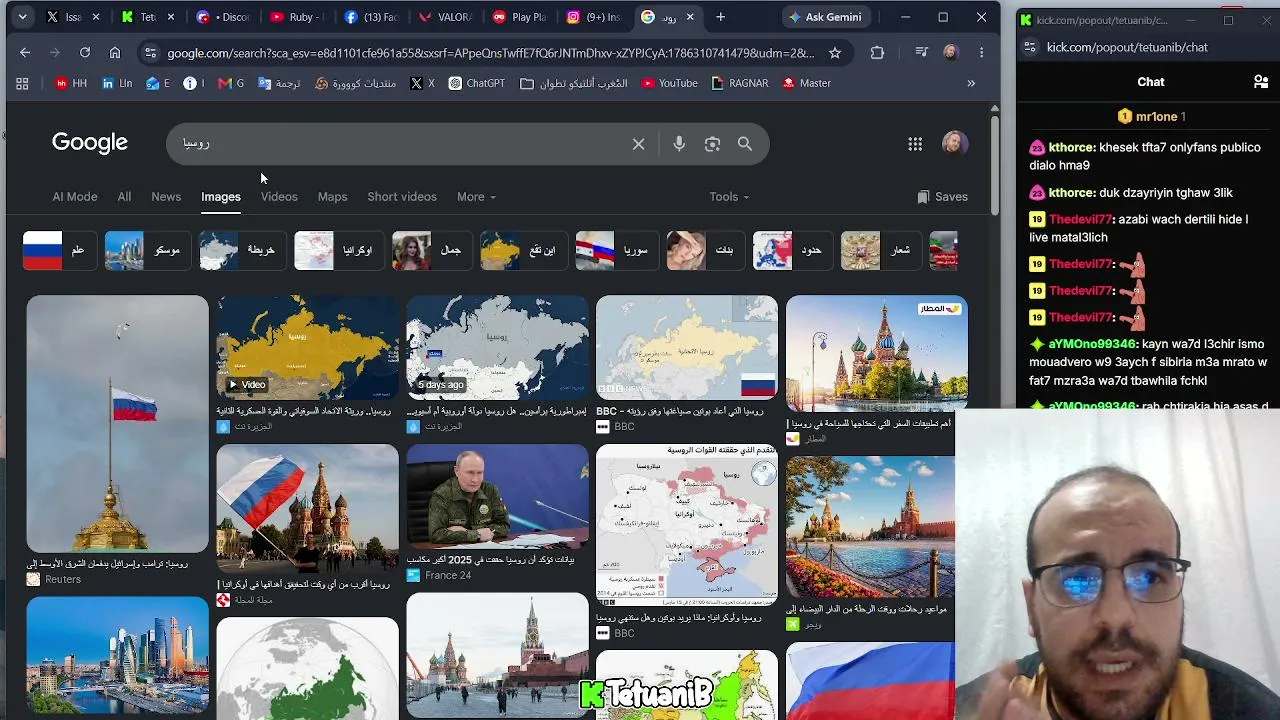Open the Google account avatar menu
Image resolution: width=1280 pixels, height=720 pixels.
(955, 143)
